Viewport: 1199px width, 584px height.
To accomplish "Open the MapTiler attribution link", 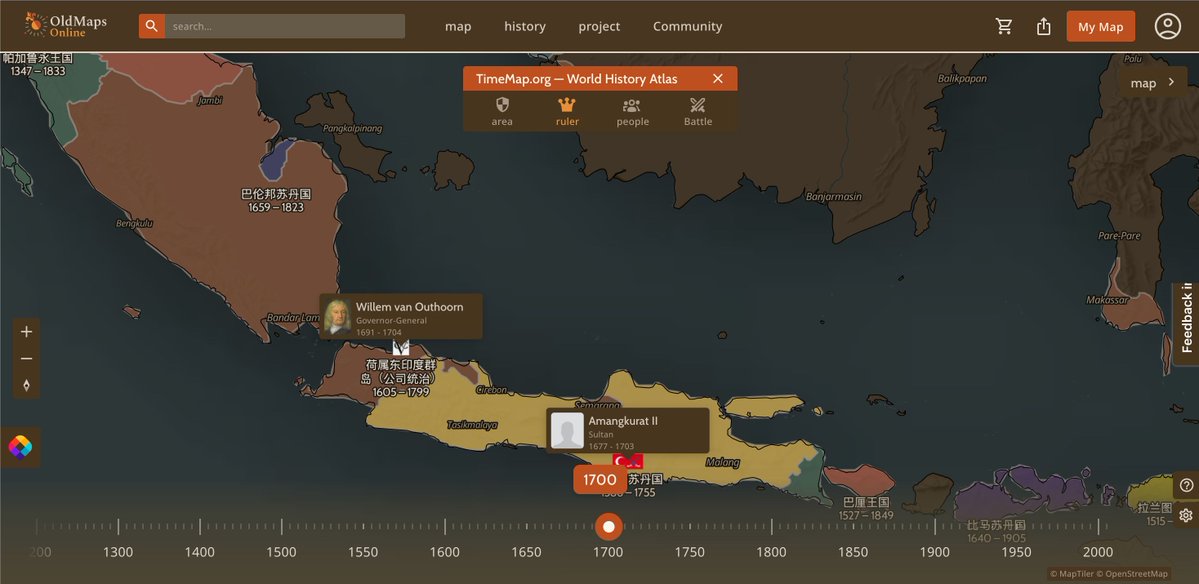I will pos(1072,574).
